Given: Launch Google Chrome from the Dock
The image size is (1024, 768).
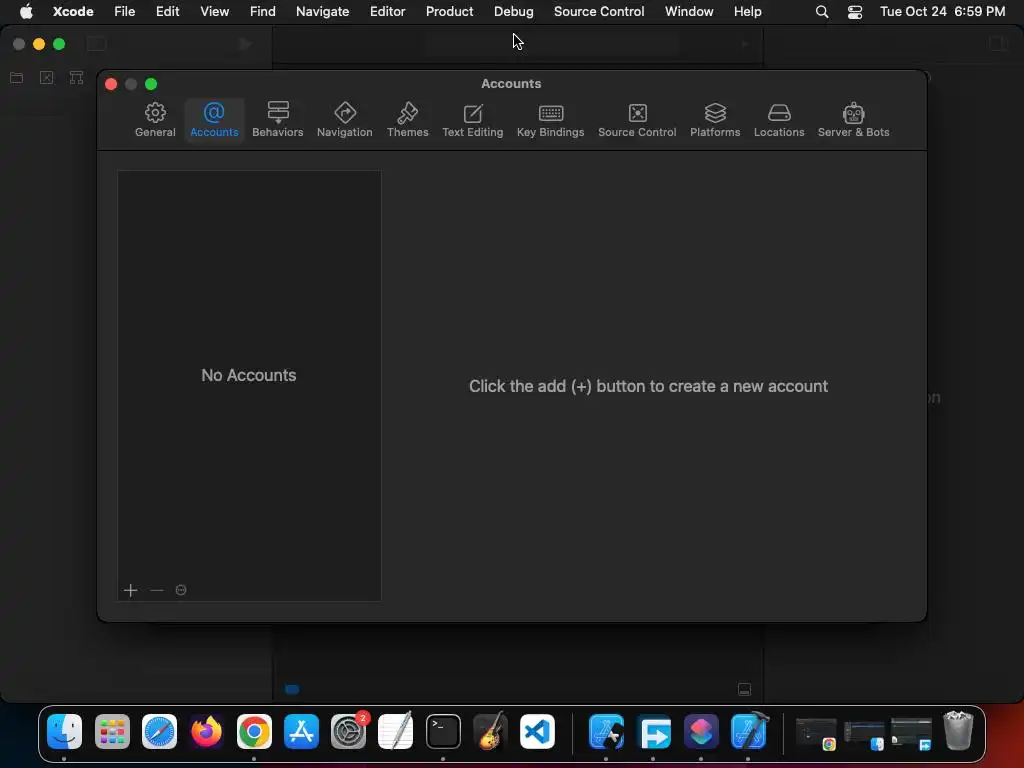Looking at the screenshot, I should pos(254,731).
